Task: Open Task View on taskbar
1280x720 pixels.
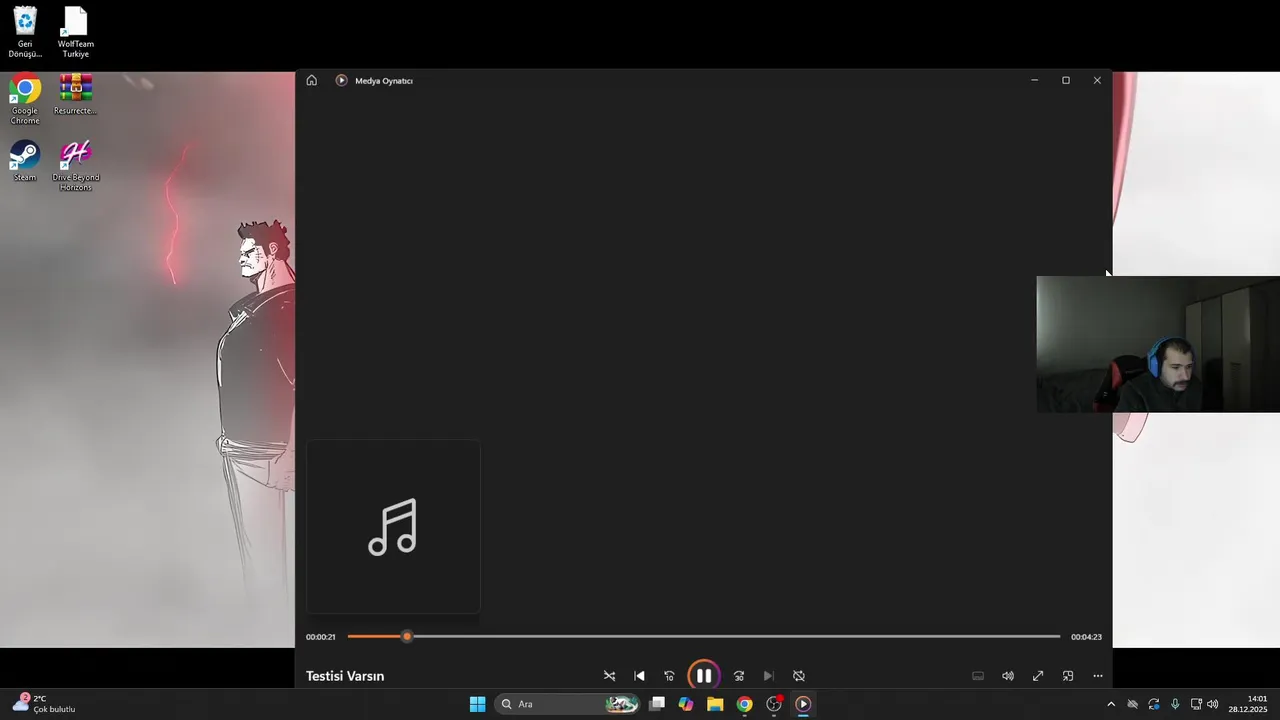Action: pos(657,704)
